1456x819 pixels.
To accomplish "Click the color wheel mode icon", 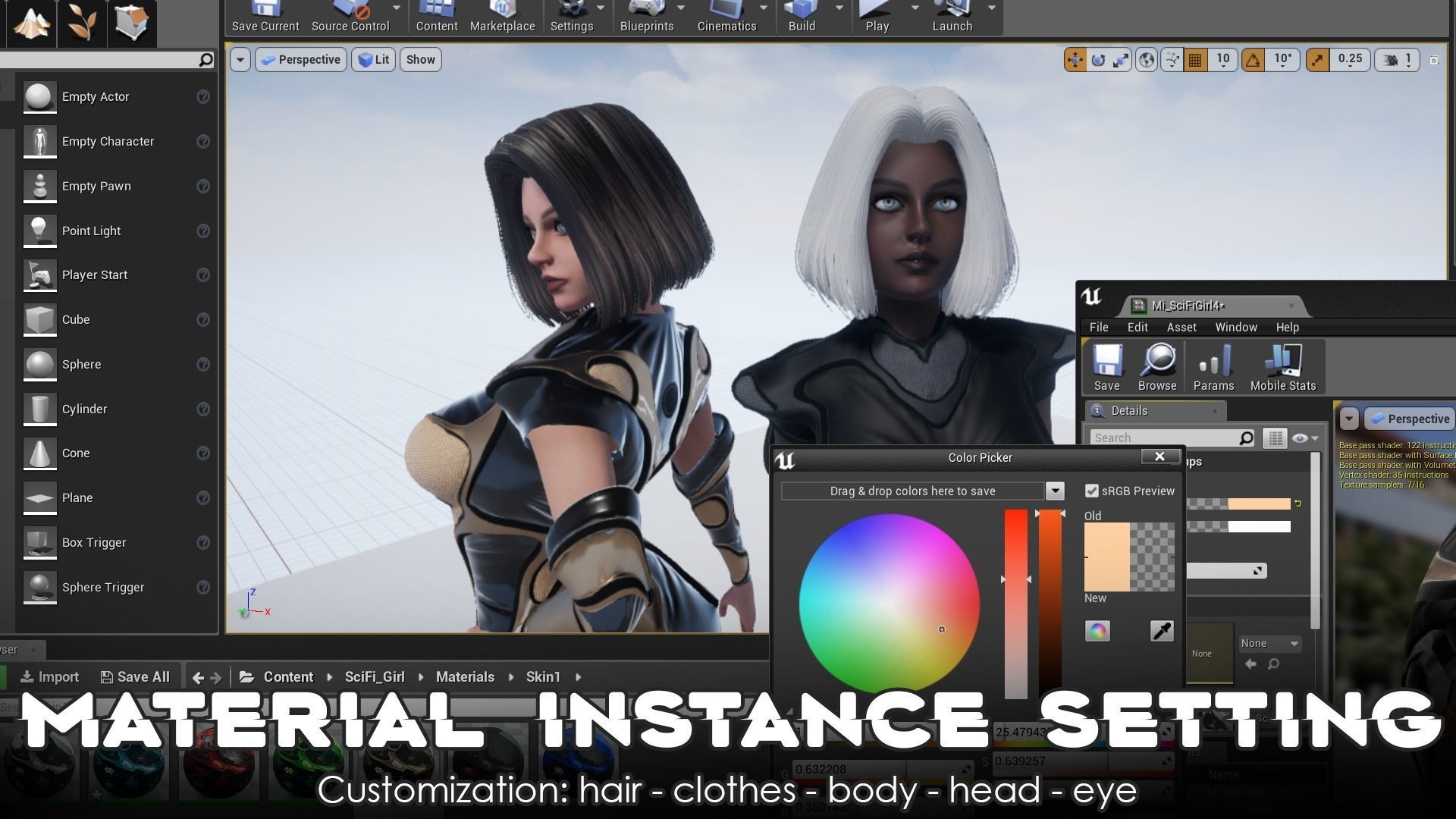I will click(1097, 631).
